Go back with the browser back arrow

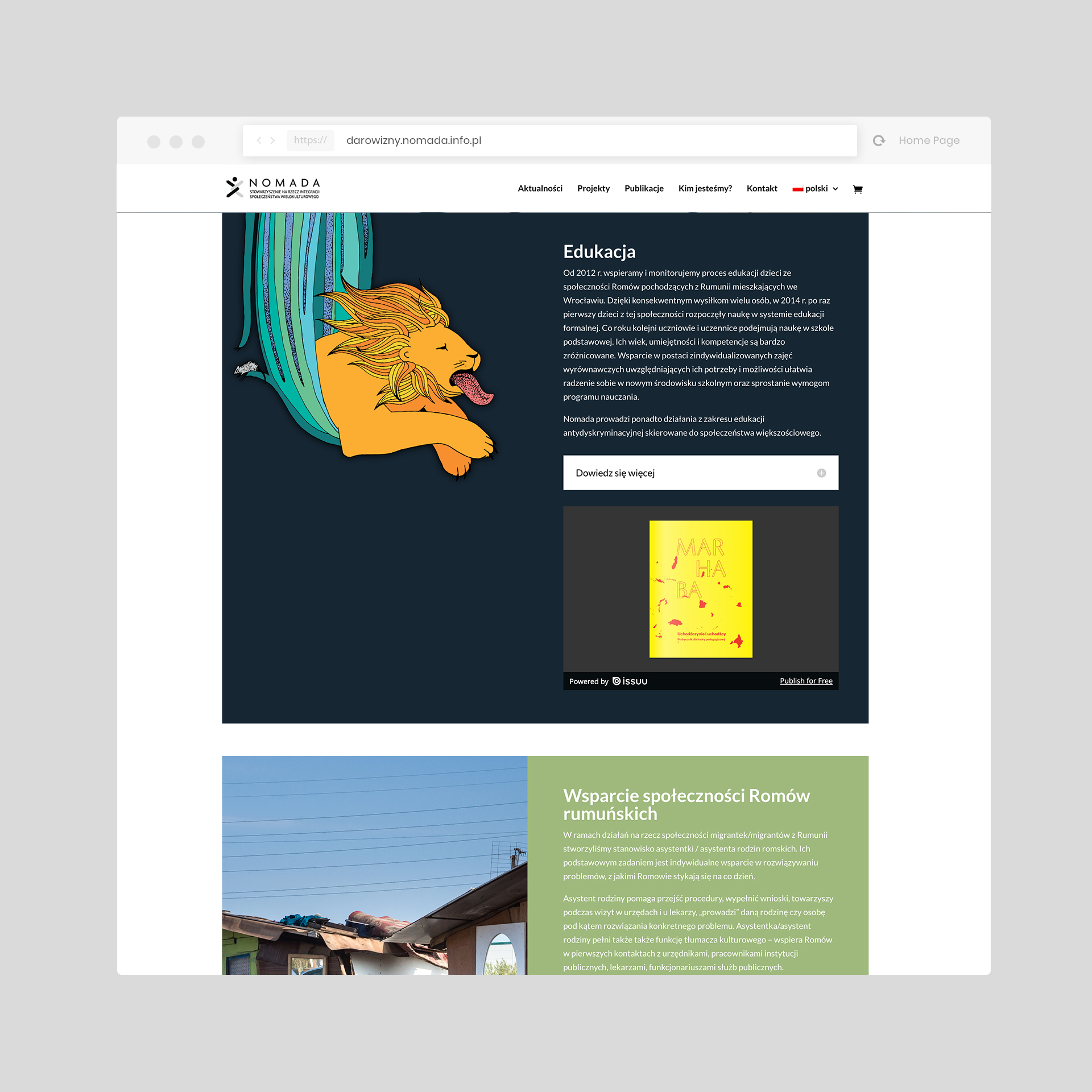(259, 140)
